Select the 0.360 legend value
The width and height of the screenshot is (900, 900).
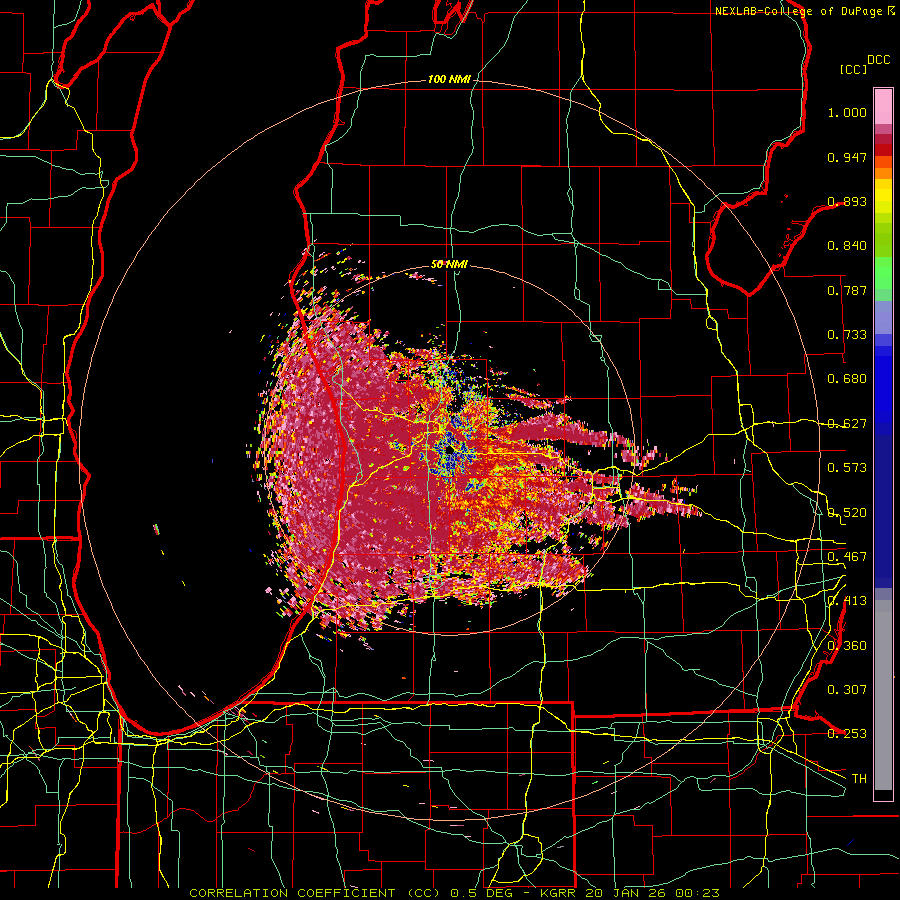tap(847, 646)
